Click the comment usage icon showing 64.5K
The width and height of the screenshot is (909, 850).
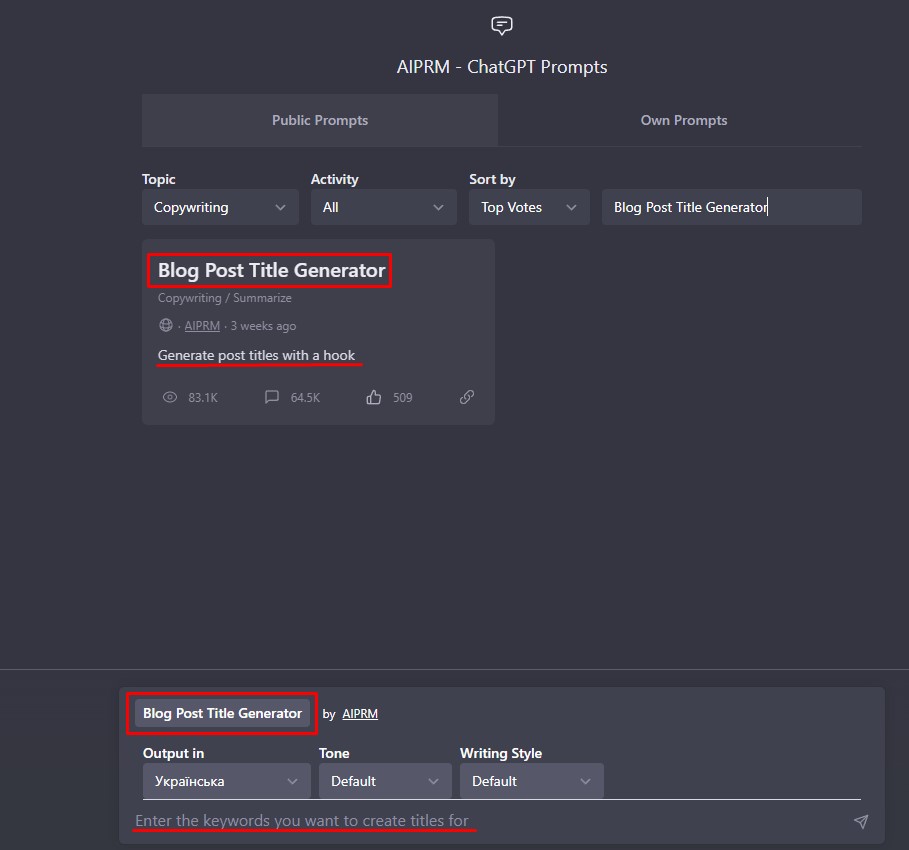coord(272,397)
